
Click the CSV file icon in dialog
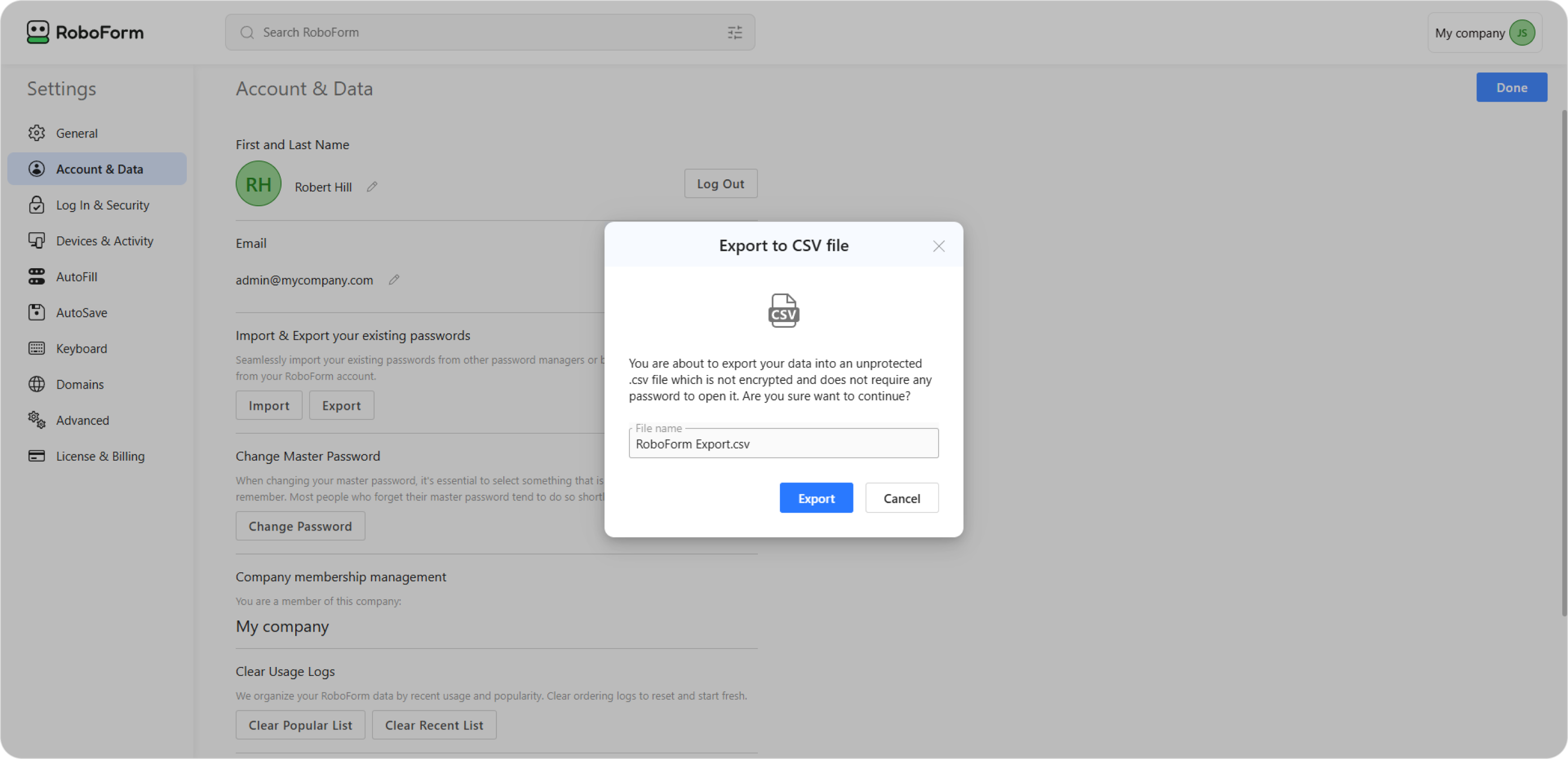coord(783,311)
